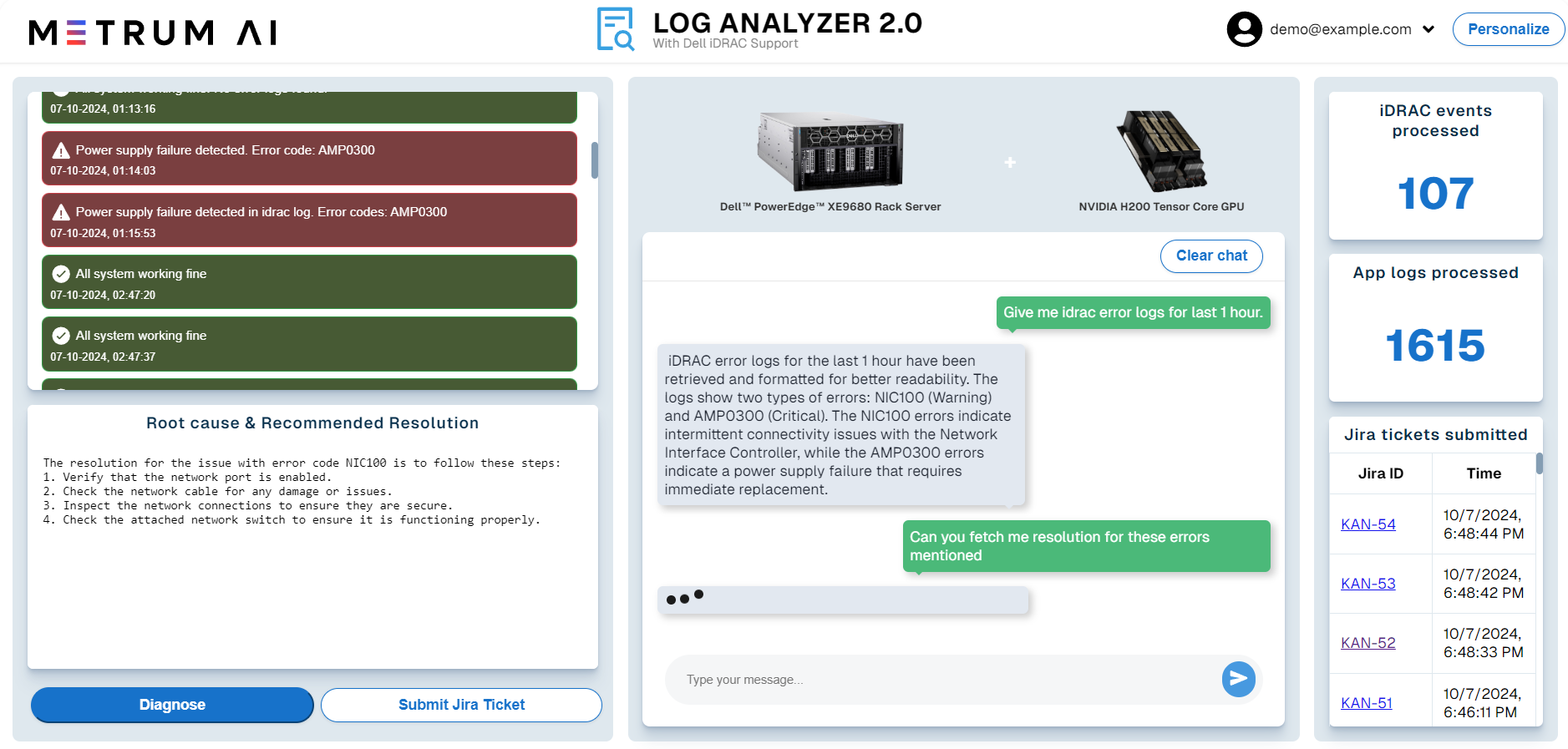Open the 'Power supply failure detected in idrac log' entry

click(x=309, y=220)
